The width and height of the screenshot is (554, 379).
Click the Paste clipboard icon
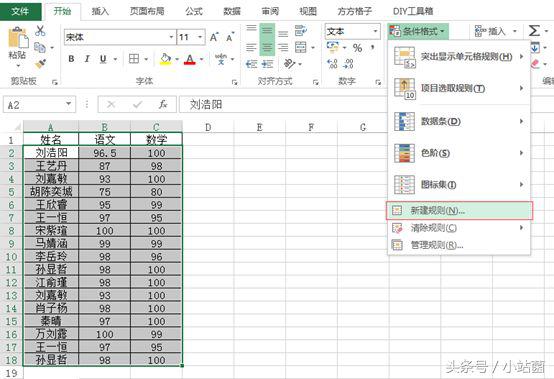(18, 37)
